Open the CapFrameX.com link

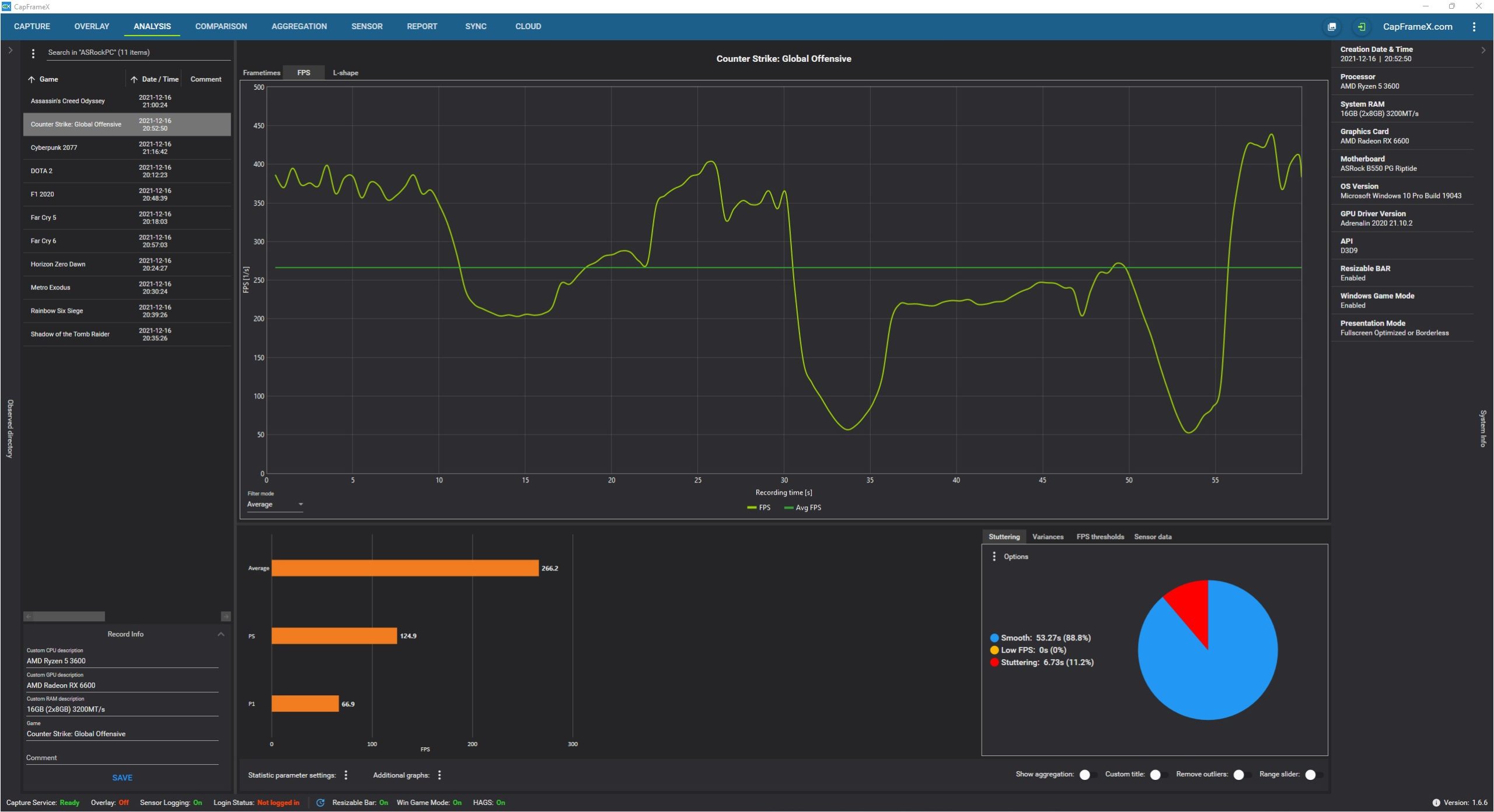click(x=1417, y=27)
